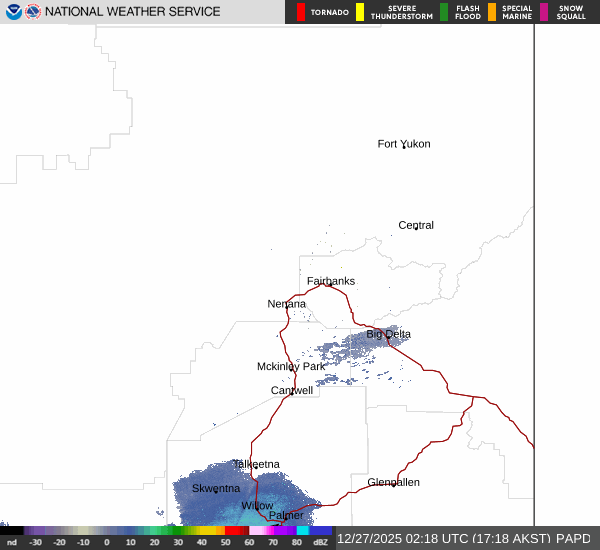
Task: Click the Nenana map label
Action: pos(287,304)
